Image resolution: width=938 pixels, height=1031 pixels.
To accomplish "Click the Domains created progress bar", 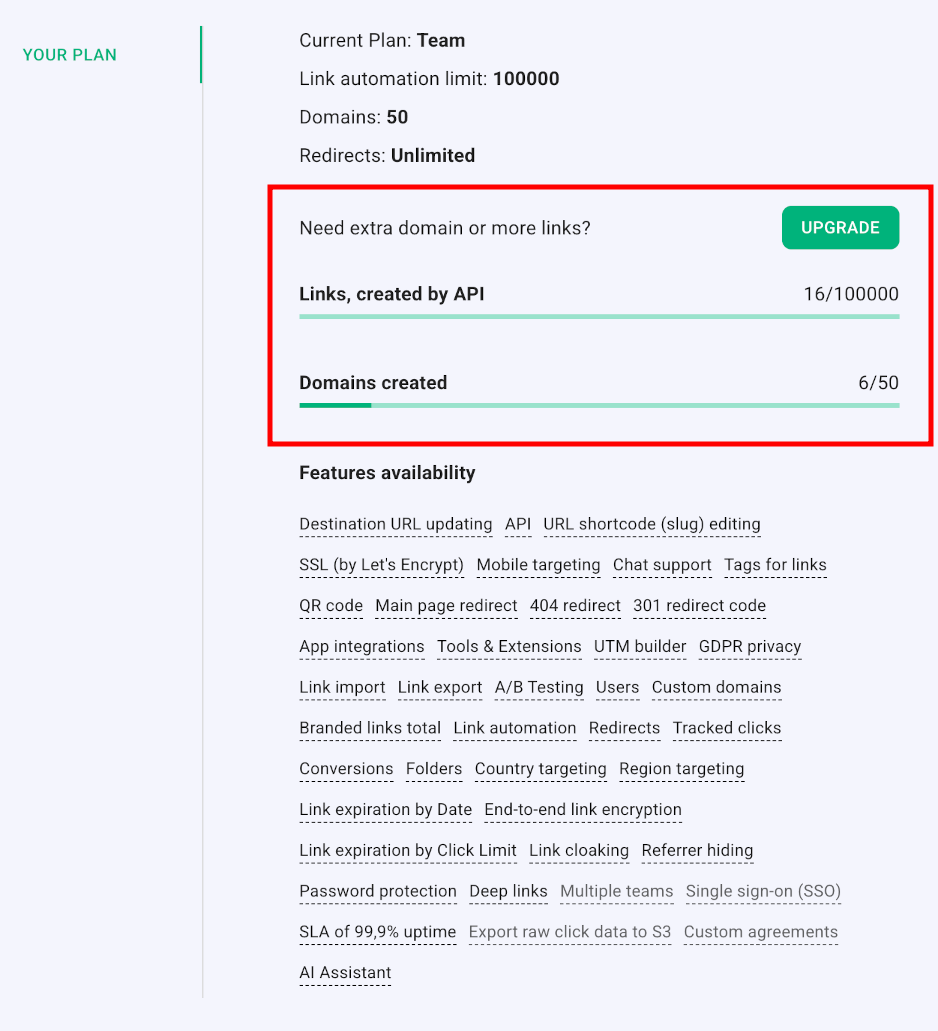I will [x=599, y=405].
